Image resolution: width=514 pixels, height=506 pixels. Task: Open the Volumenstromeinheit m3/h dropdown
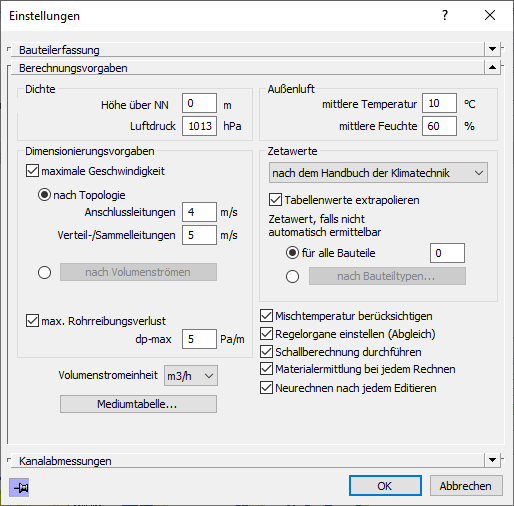[x=191, y=376]
